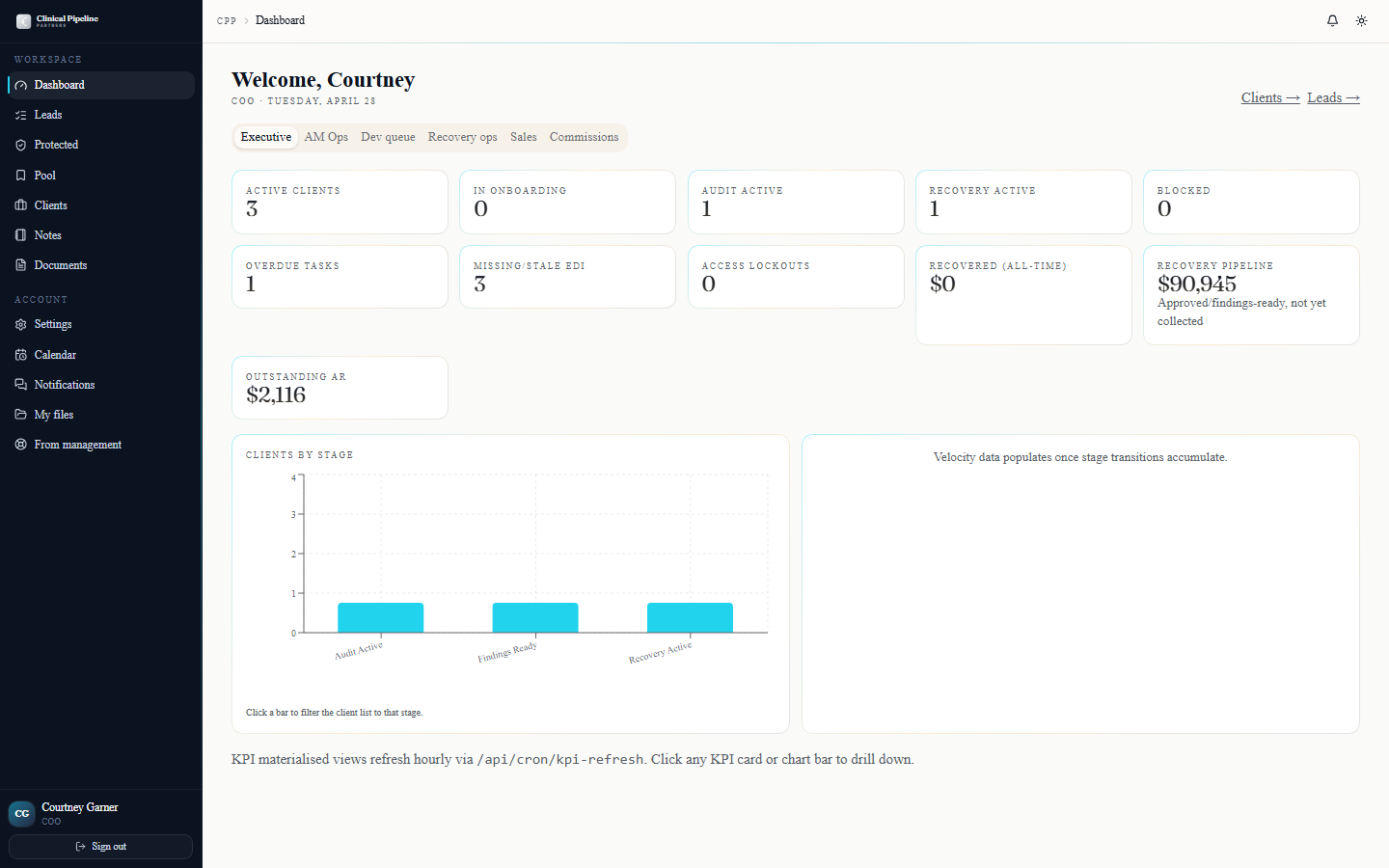The image size is (1389, 868).
Task: Open the notifications bell icon
Action: [x=1332, y=20]
